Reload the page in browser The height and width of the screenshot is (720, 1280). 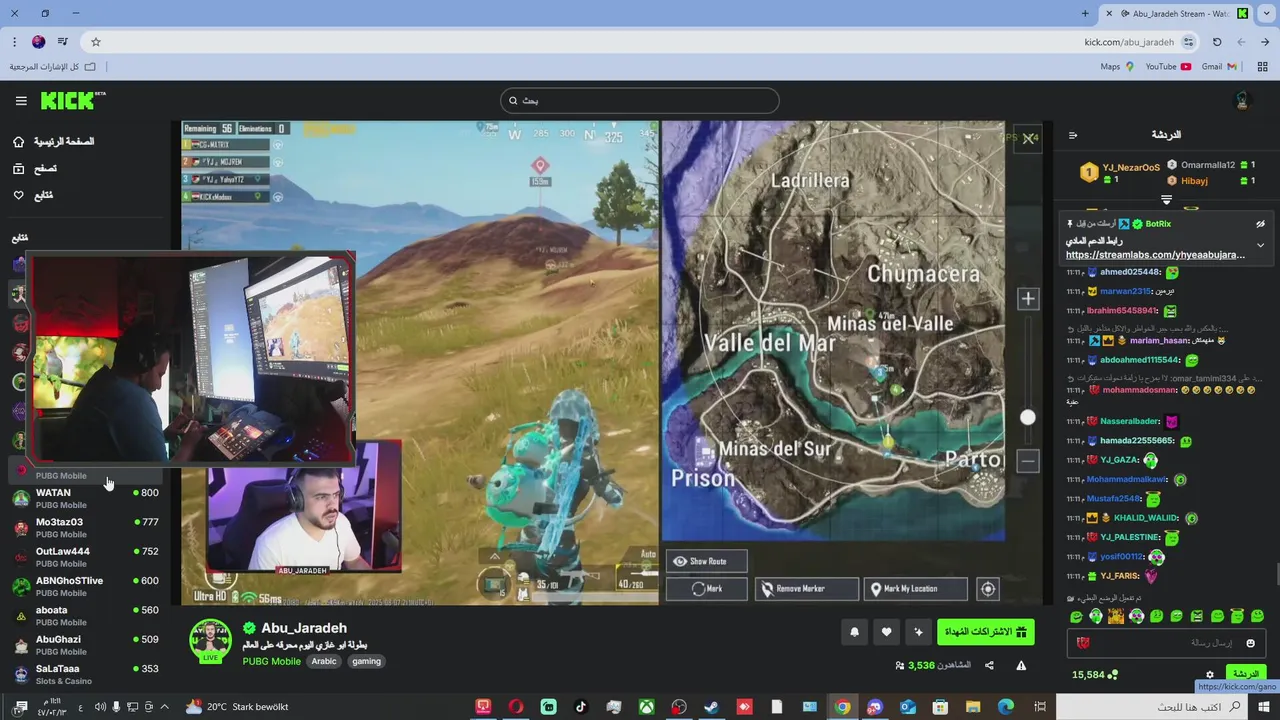(x=1217, y=42)
